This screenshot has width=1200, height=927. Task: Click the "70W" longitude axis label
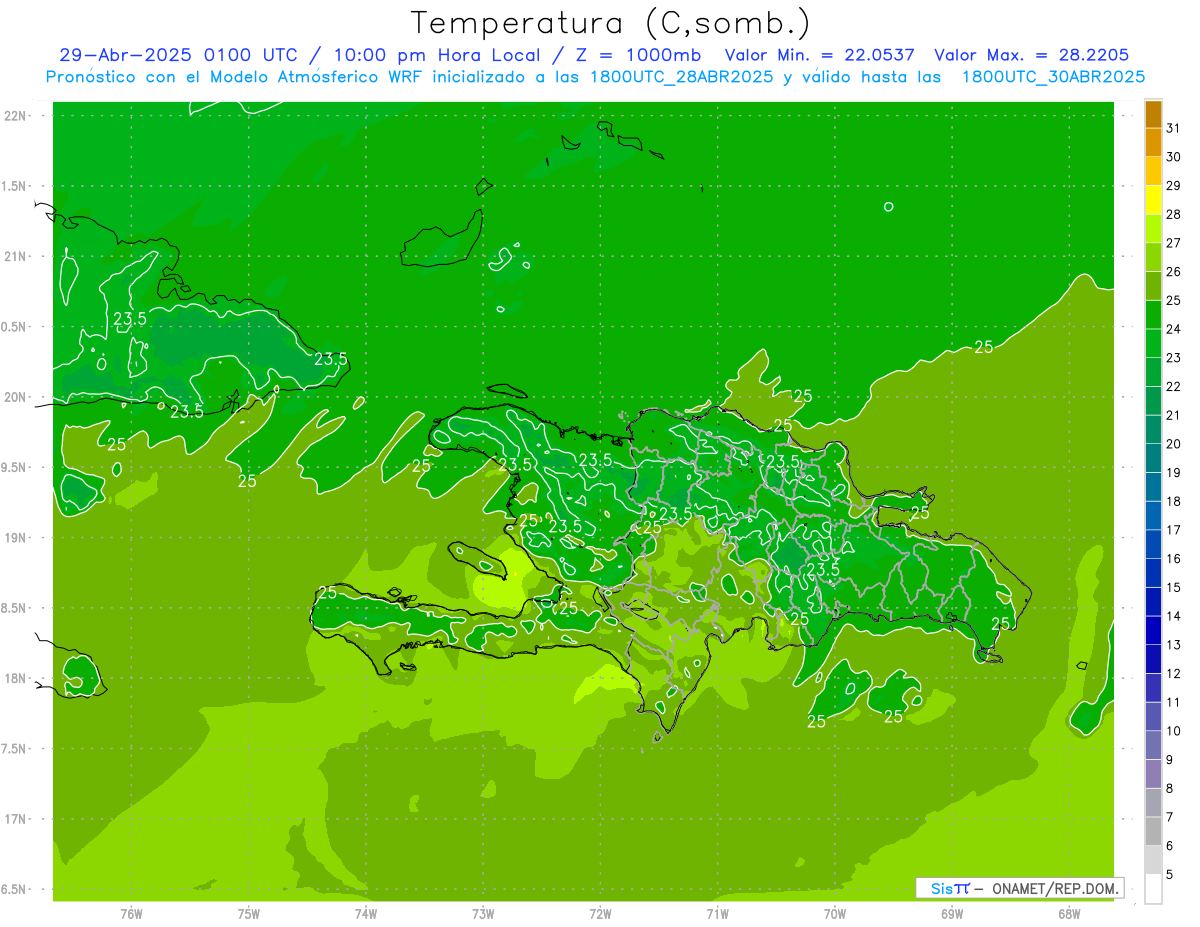click(835, 914)
